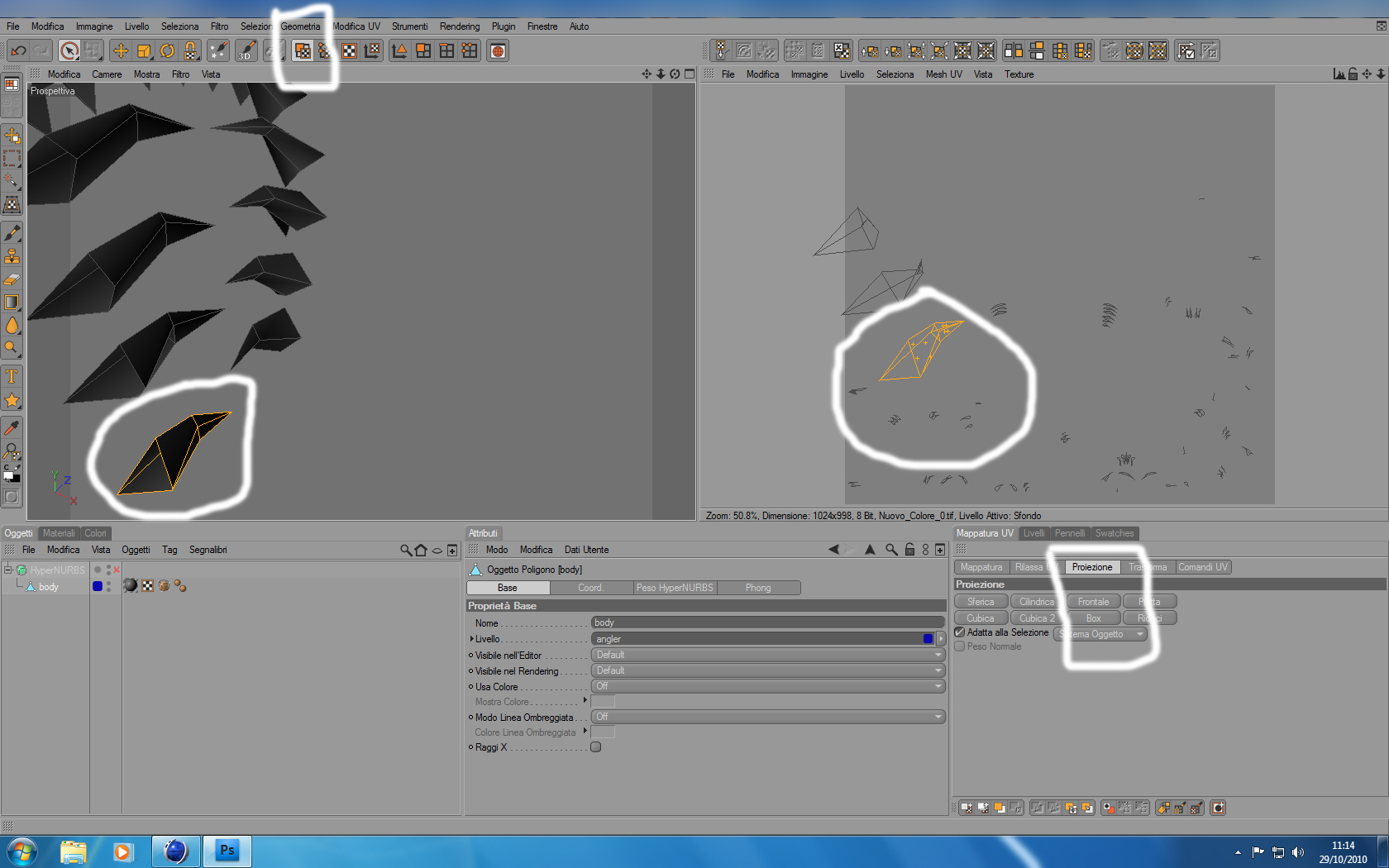Enable the Peso Normale checkbox
The height and width of the screenshot is (868, 1389).
(x=960, y=646)
